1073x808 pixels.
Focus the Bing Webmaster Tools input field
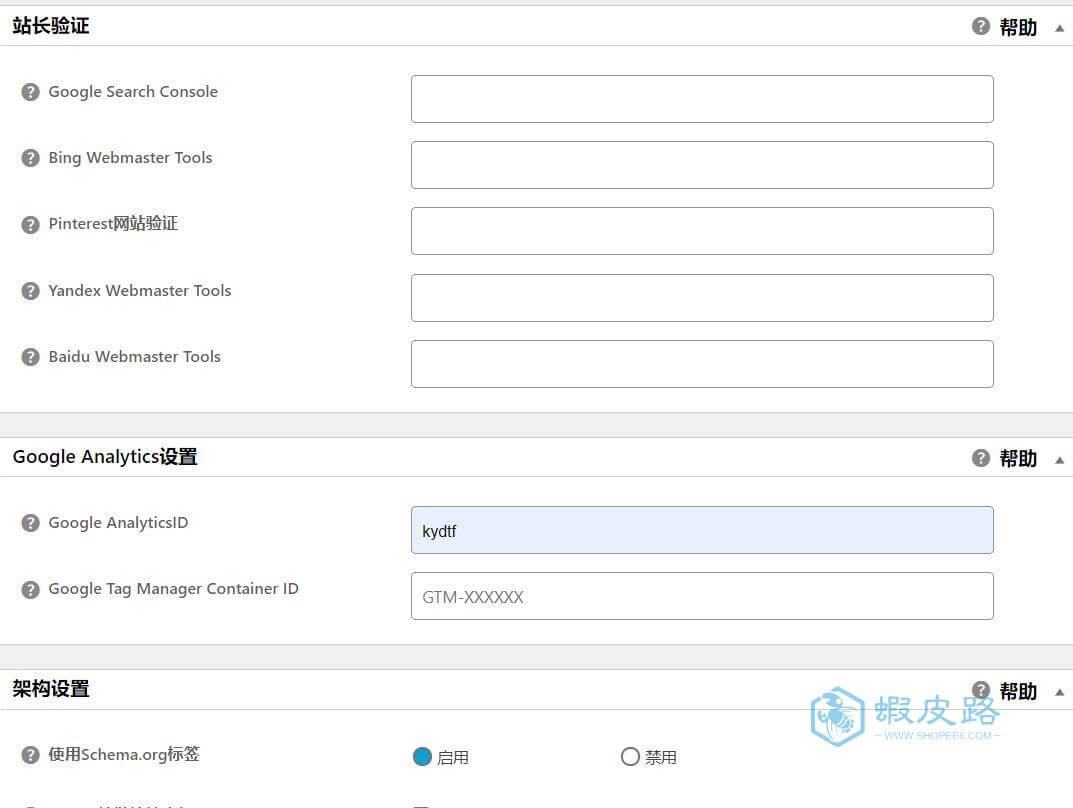point(702,165)
